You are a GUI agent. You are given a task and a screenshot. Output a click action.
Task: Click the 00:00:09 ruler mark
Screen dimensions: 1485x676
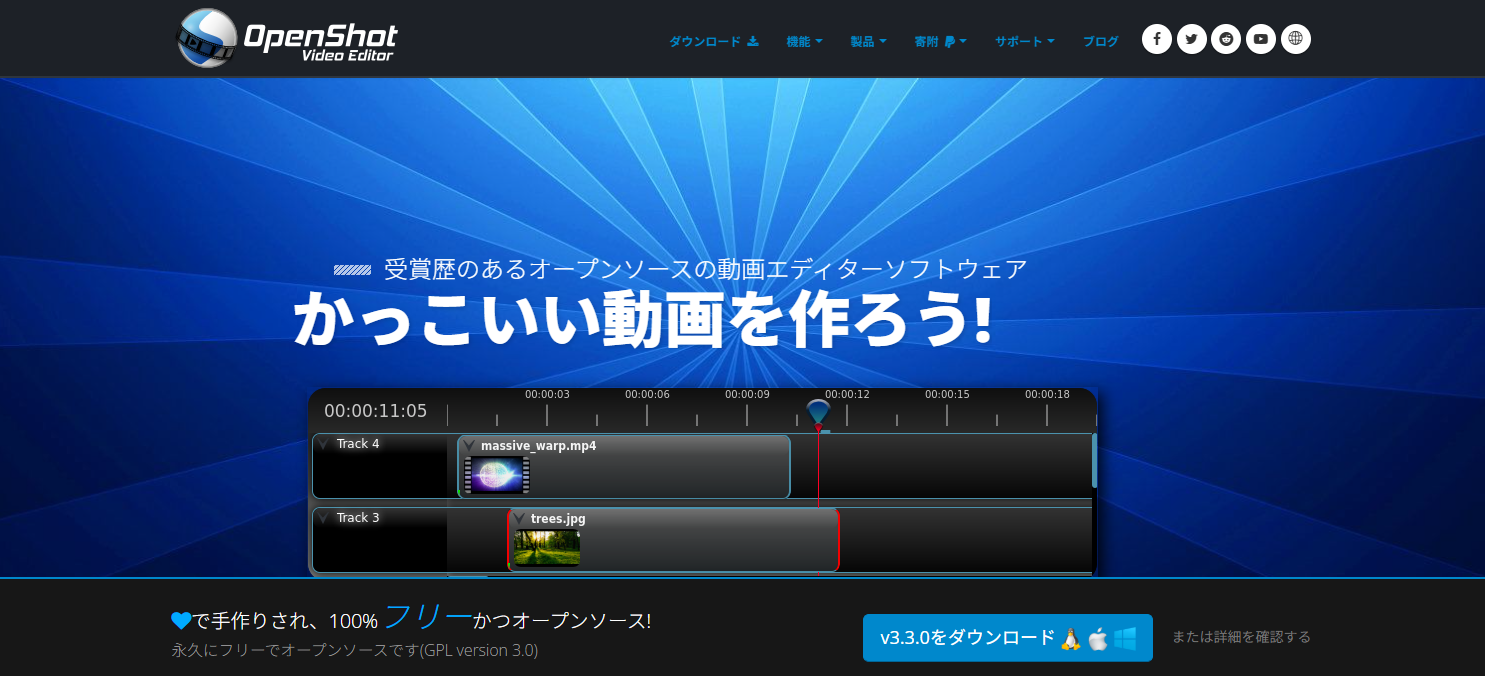[x=747, y=394]
